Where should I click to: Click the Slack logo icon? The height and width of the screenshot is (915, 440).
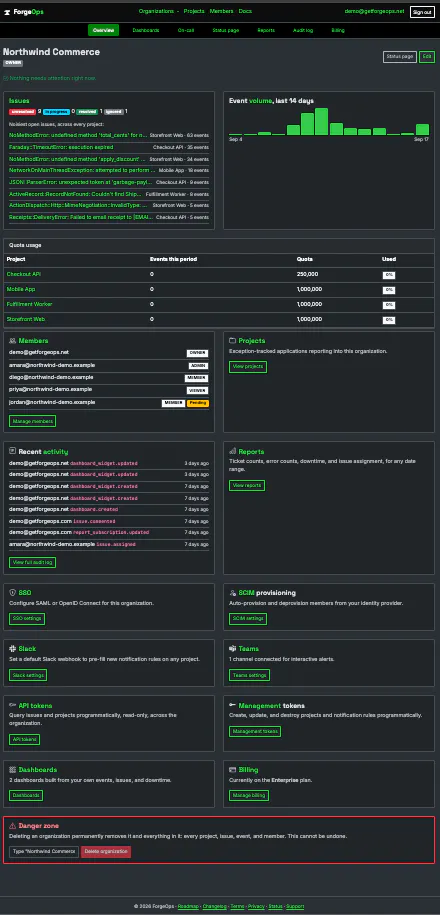(x=12, y=648)
